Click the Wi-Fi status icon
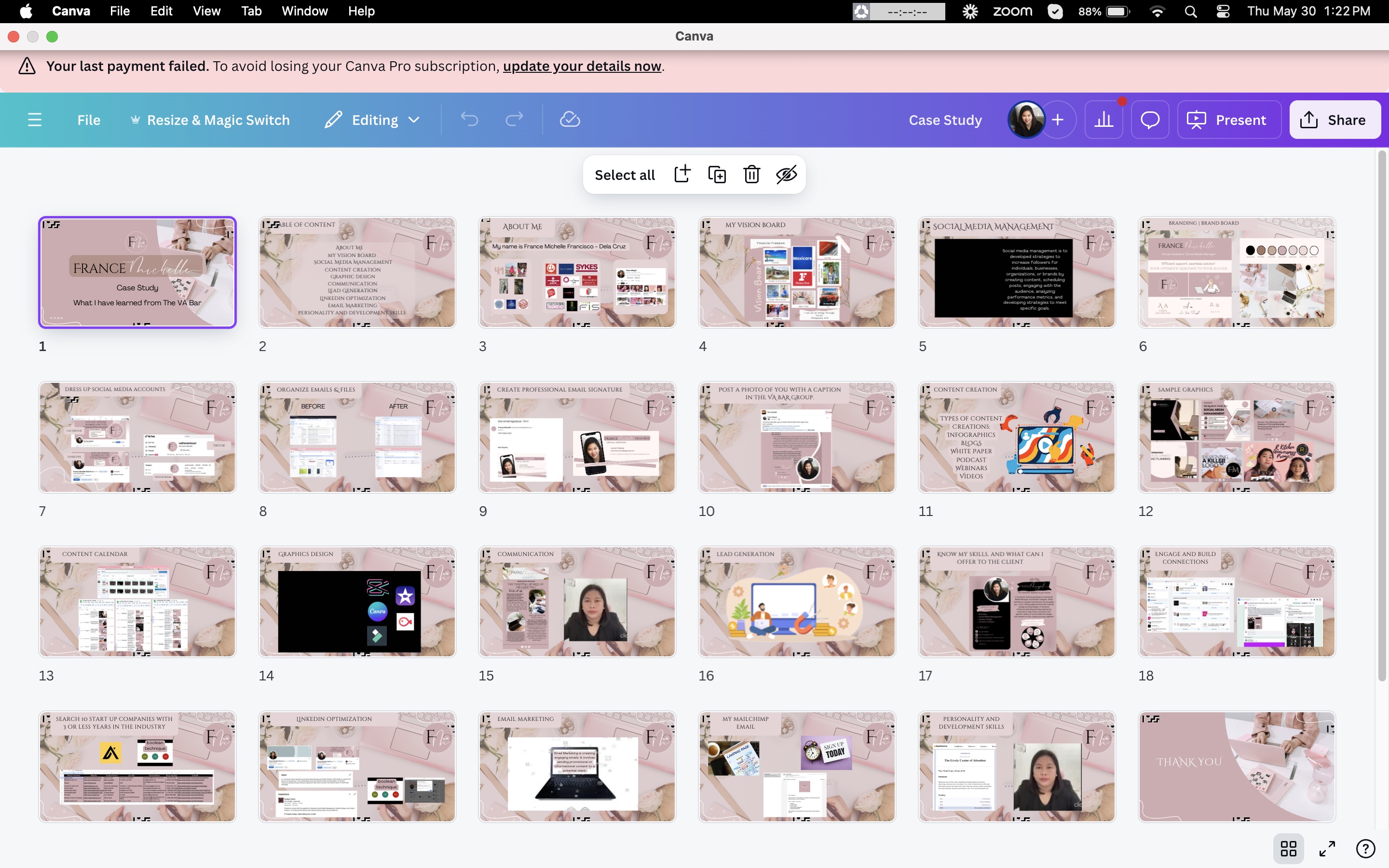The height and width of the screenshot is (868, 1389). pyautogui.click(x=1157, y=11)
